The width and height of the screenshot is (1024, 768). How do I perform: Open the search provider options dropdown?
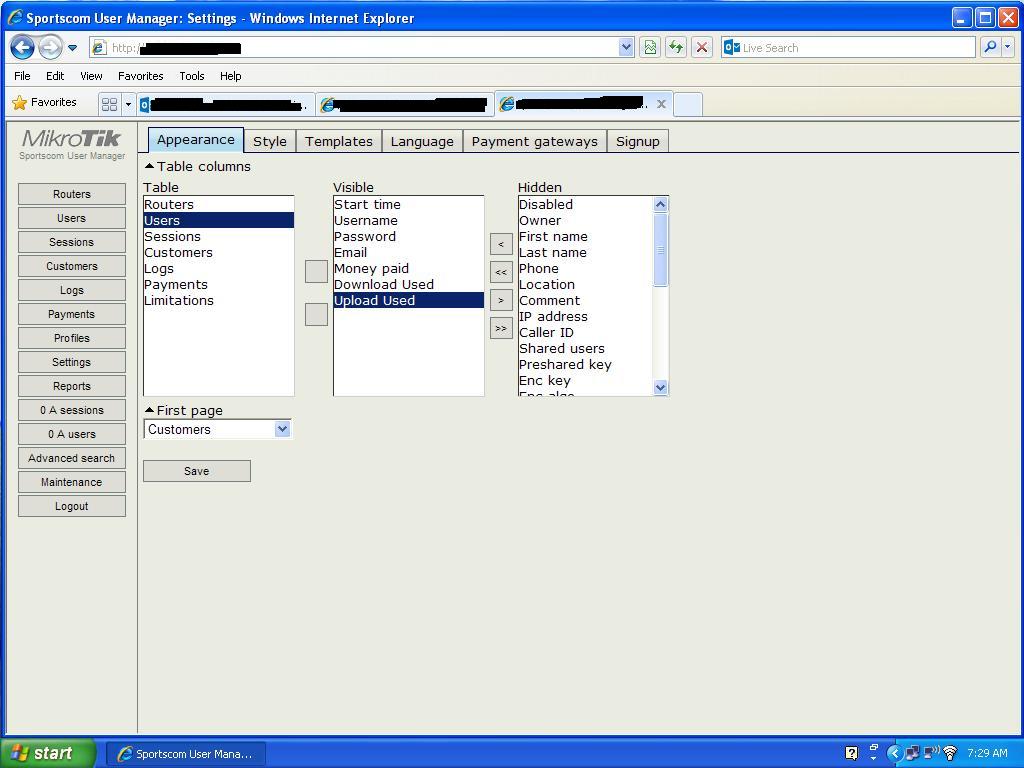tap(1007, 47)
